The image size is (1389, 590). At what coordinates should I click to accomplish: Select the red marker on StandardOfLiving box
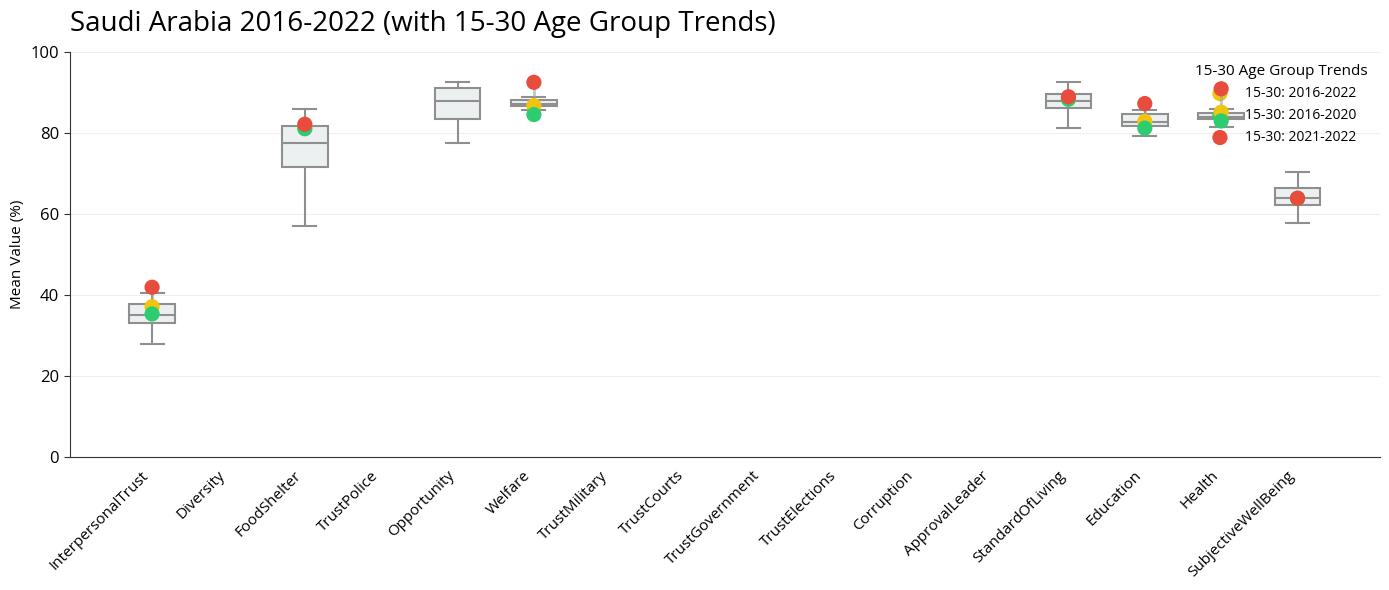click(1068, 97)
